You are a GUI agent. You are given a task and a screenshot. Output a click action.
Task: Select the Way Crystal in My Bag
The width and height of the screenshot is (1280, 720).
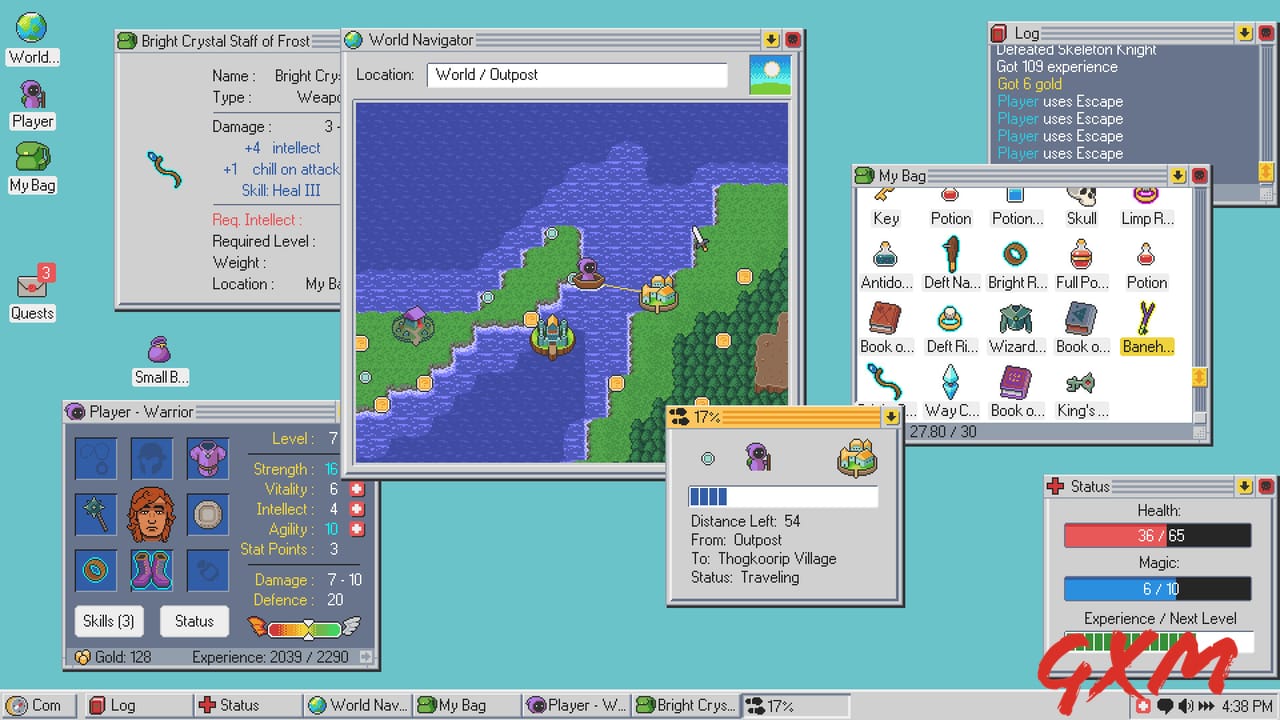point(949,383)
